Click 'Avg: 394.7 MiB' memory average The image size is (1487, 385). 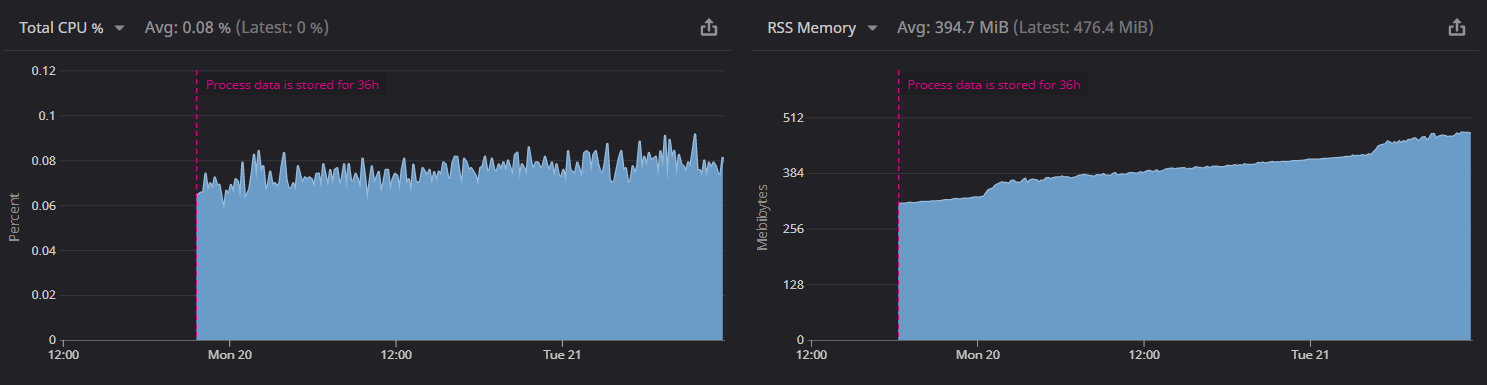(x=952, y=28)
